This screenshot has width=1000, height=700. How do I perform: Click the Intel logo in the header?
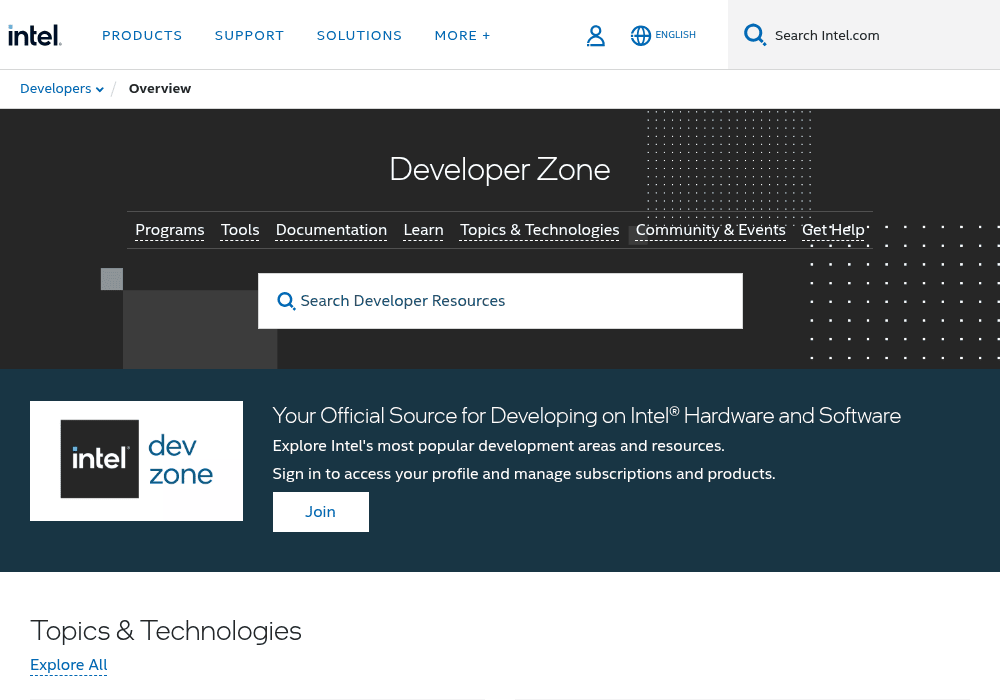[34, 35]
